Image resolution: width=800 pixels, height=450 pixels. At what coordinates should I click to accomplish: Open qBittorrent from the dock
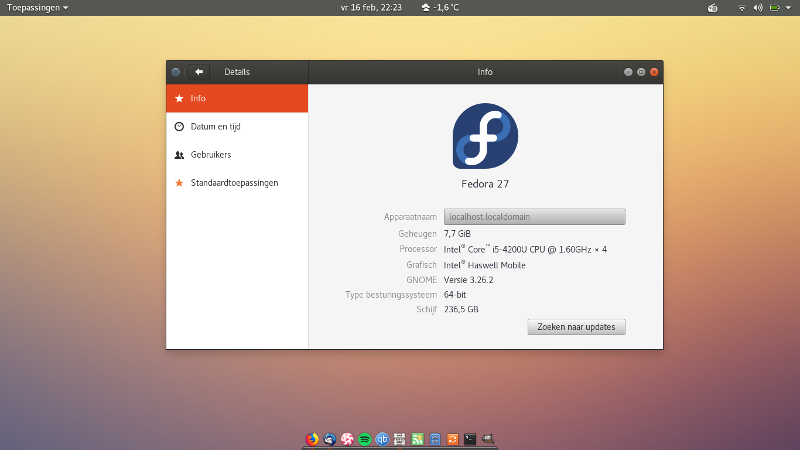point(382,439)
